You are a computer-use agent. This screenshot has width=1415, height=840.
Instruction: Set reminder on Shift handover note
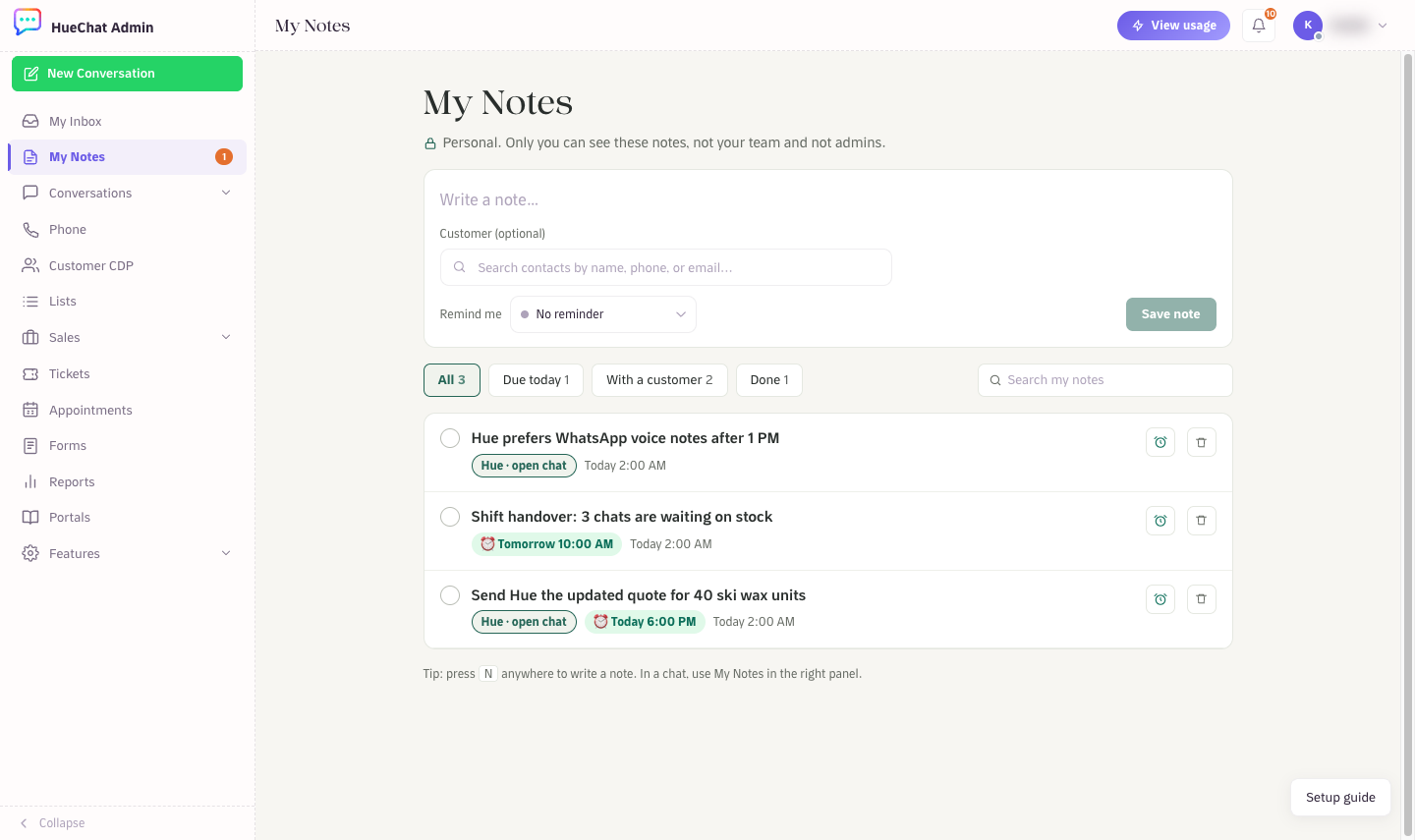pyautogui.click(x=1160, y=521)
